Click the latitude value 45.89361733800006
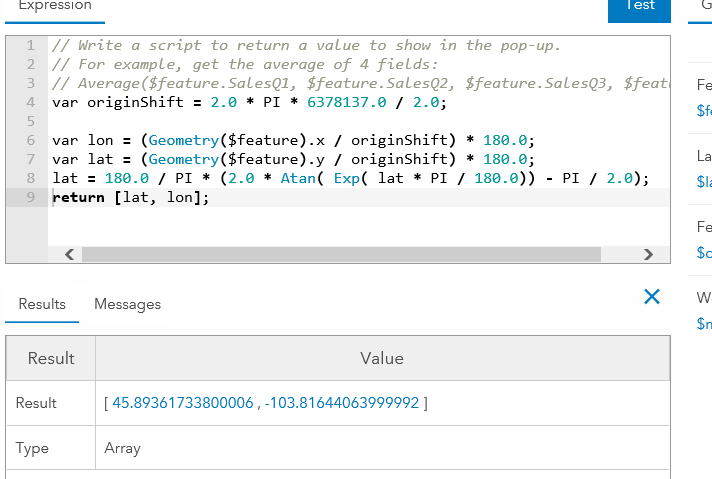Image resolution: width=712 pixels, height=479 pixels. [182, 403]
